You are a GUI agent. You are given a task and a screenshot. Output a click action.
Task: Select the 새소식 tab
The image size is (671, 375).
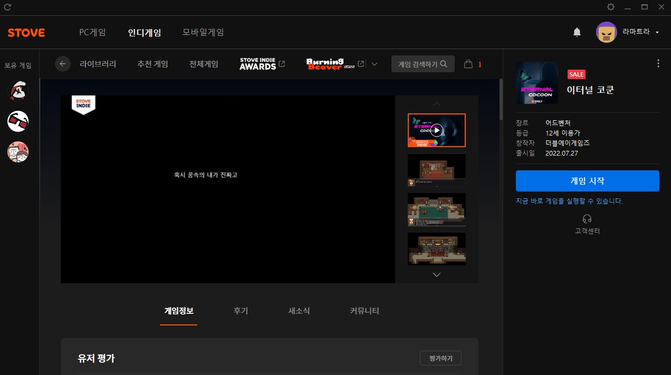[299, 311]
